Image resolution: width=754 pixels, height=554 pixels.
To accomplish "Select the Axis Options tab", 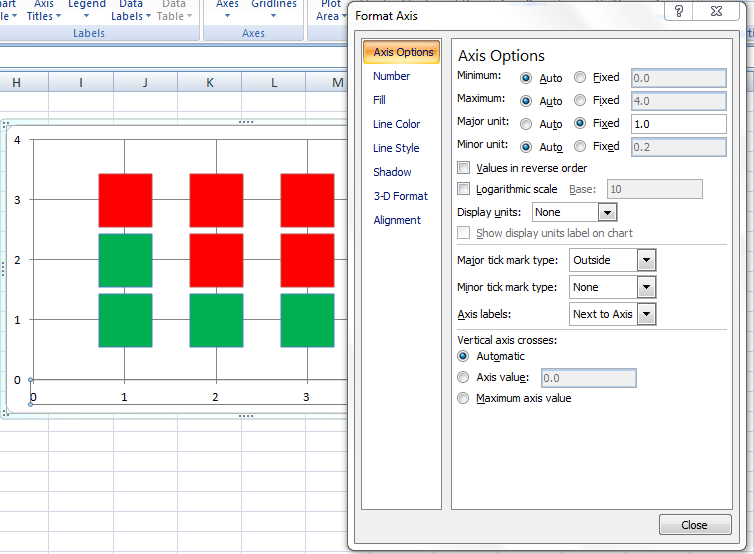I will (402, 52).
